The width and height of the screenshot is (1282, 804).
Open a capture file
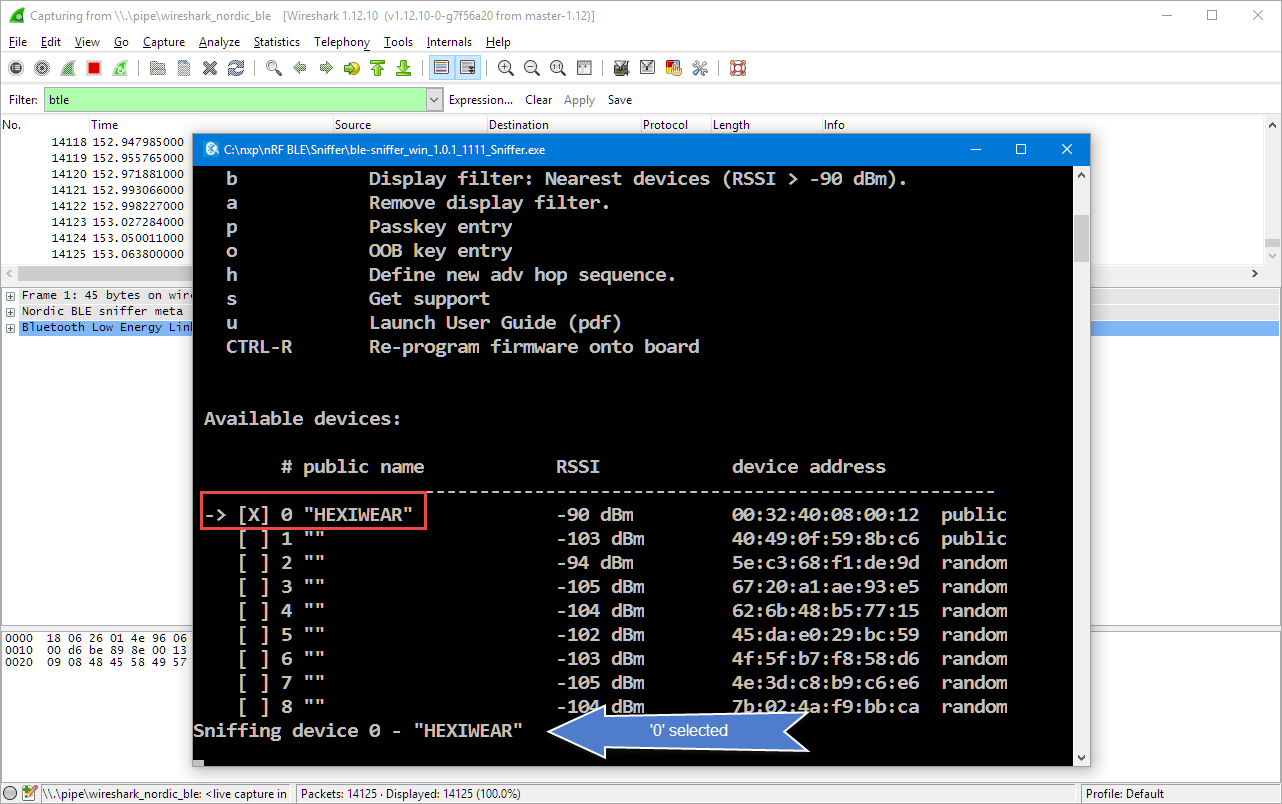158,68
